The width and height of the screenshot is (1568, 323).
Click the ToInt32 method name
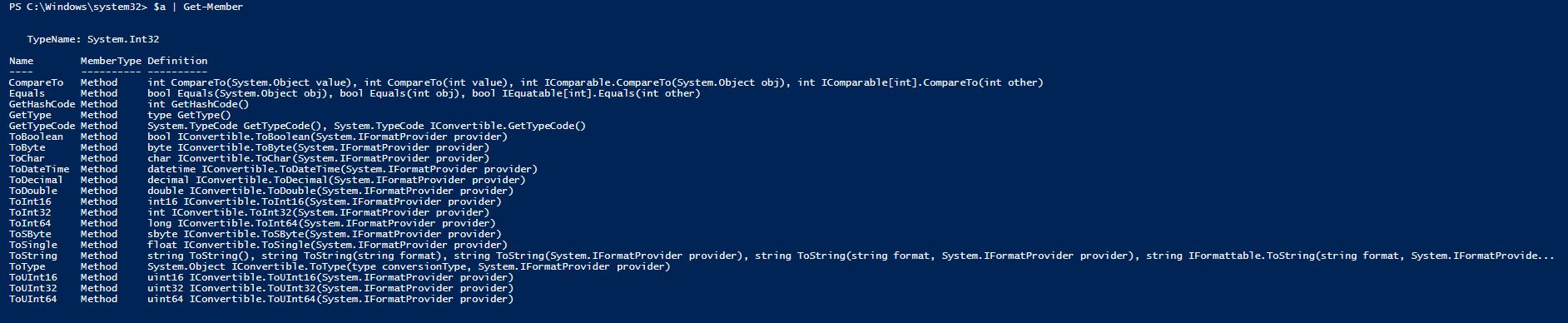click(x=30, y=212)
